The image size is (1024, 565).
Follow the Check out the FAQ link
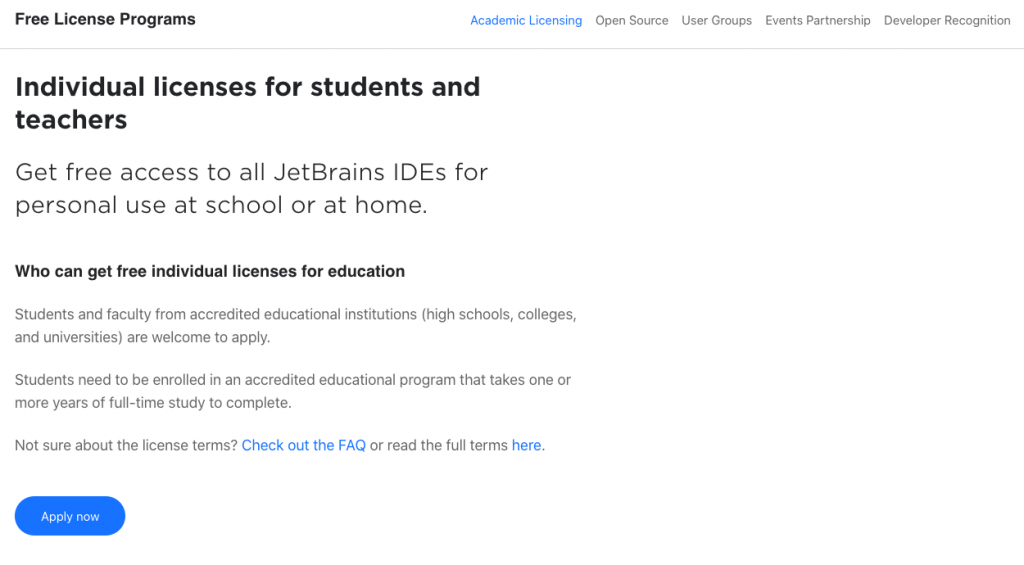pyautogui.click(x=304, y=445)
